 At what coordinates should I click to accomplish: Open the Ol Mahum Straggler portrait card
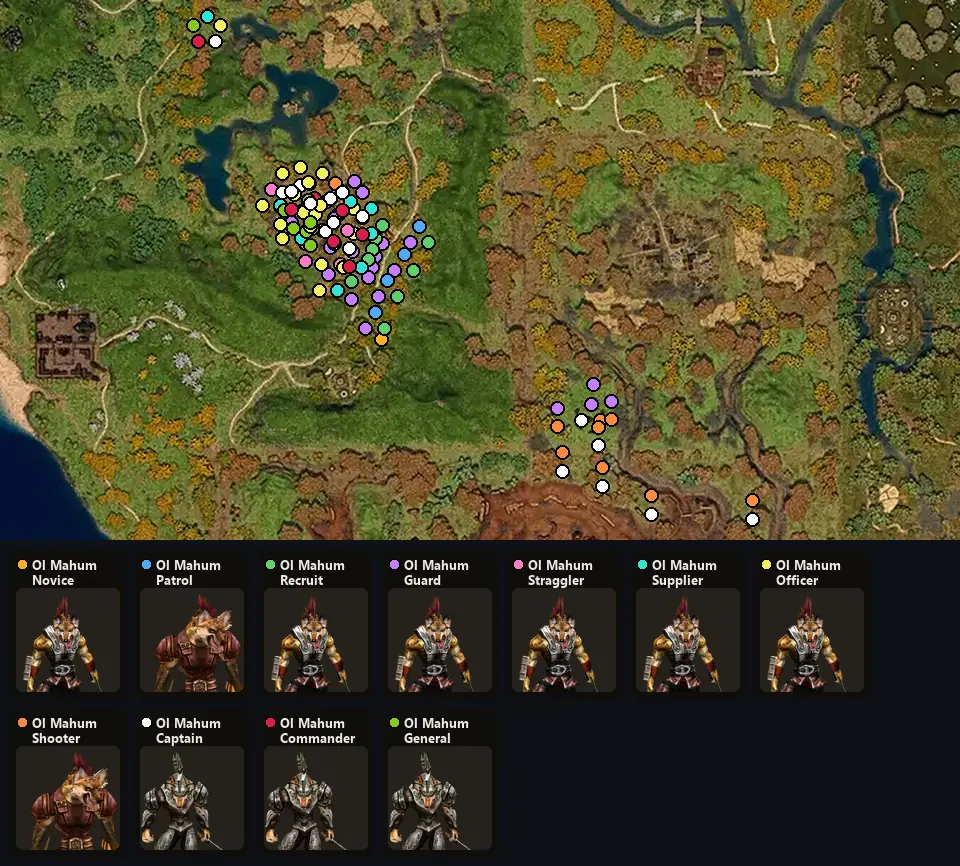click(564, 640)
